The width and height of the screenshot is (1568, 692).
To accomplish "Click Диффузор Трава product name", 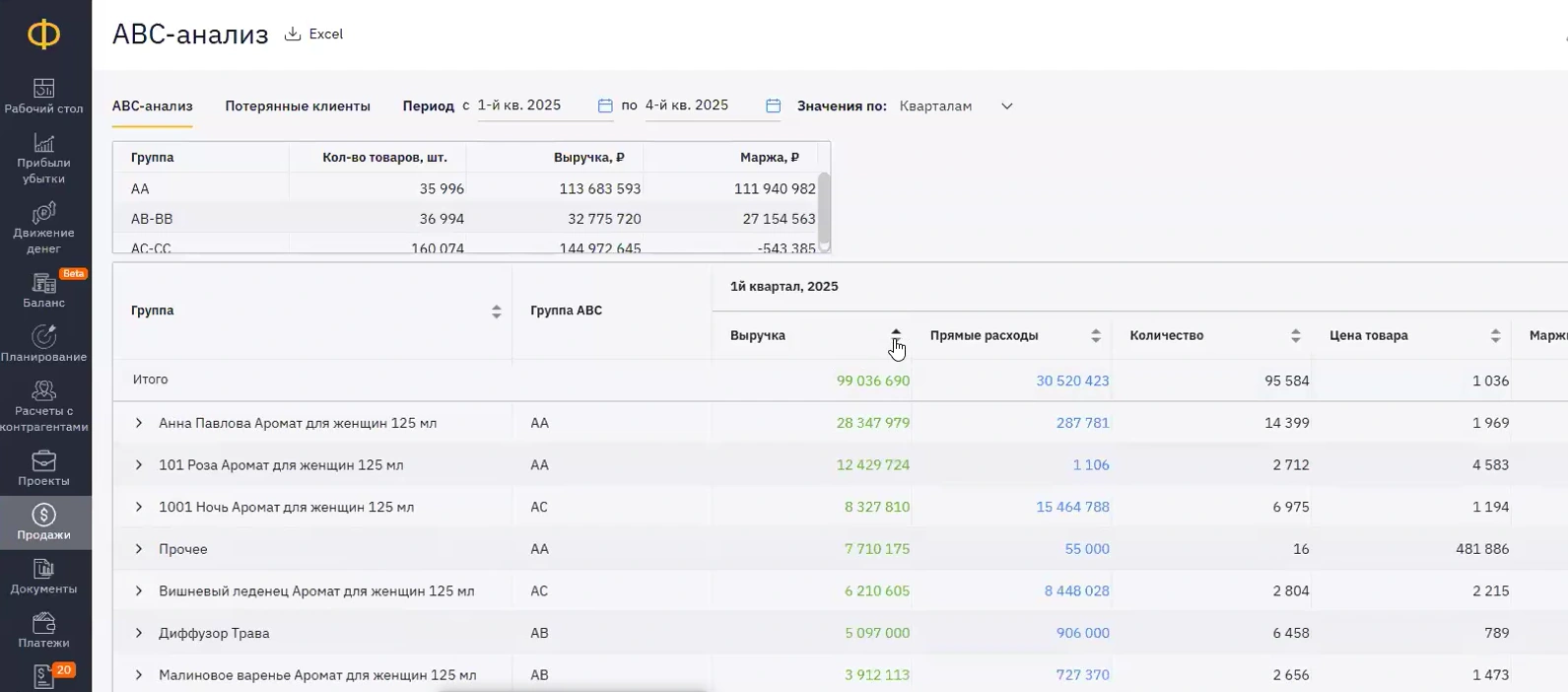I will pos(214,633).
